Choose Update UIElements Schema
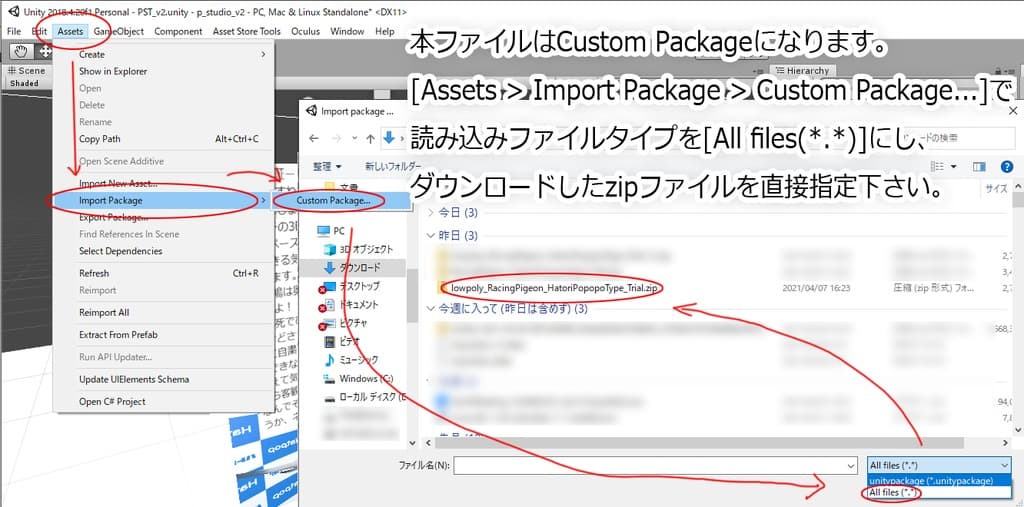The width and height of the screenshot is (1024, 507). [163, 379]
